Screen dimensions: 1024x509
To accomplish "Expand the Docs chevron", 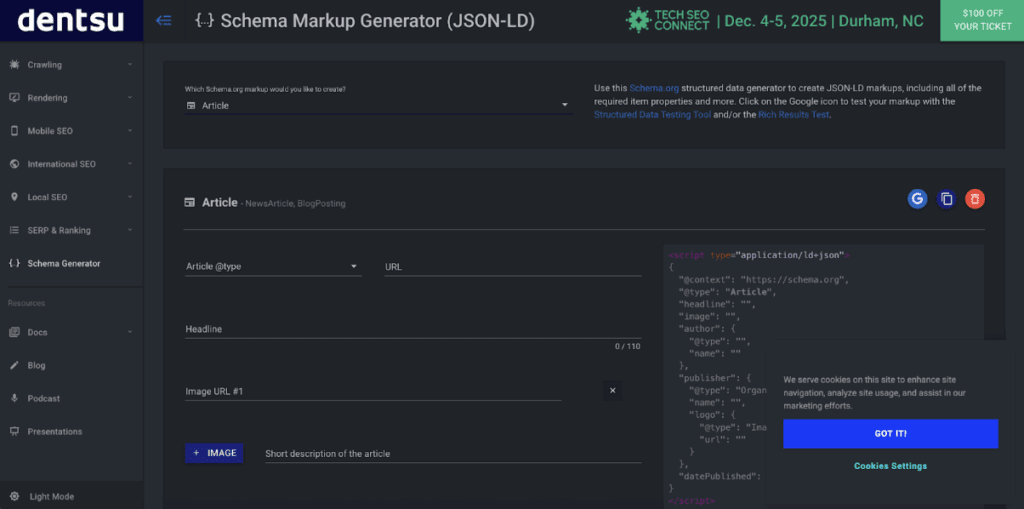I will click(x=130, y=332).
